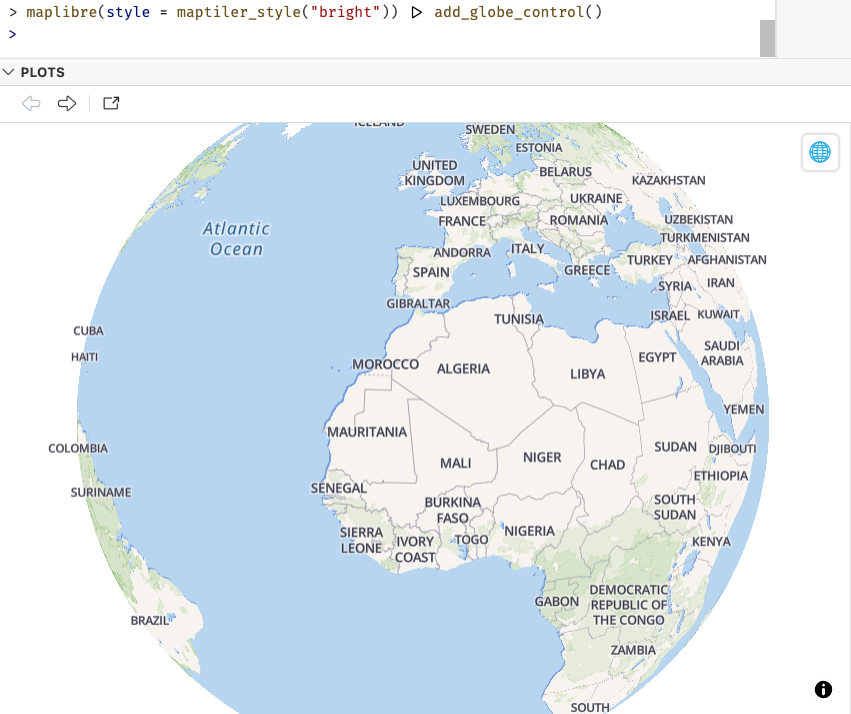The image size is (851, 714).
Task: Click the ETHIOPIA country label
Action: tap(721, 476)
